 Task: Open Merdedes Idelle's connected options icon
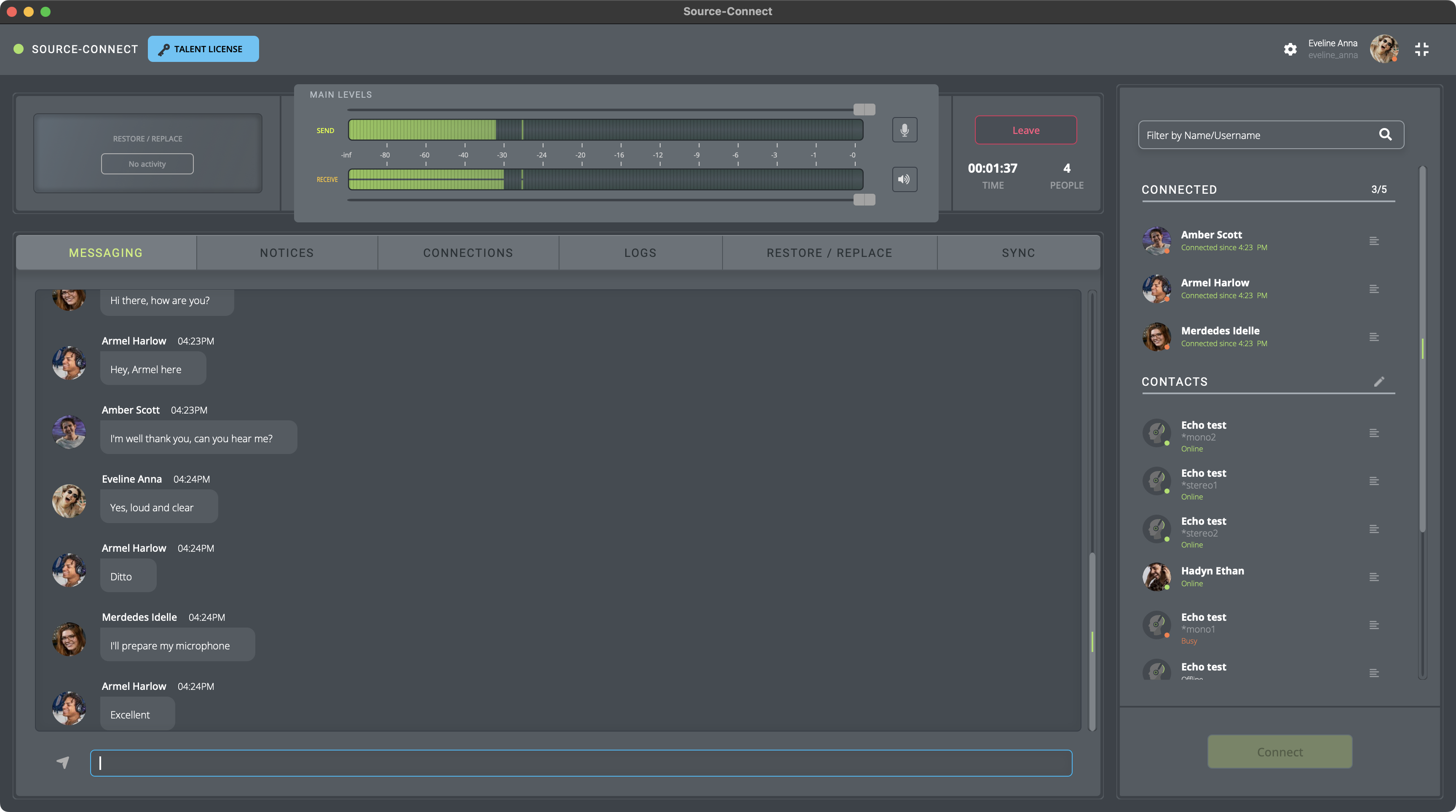(x=1374, y=337)
